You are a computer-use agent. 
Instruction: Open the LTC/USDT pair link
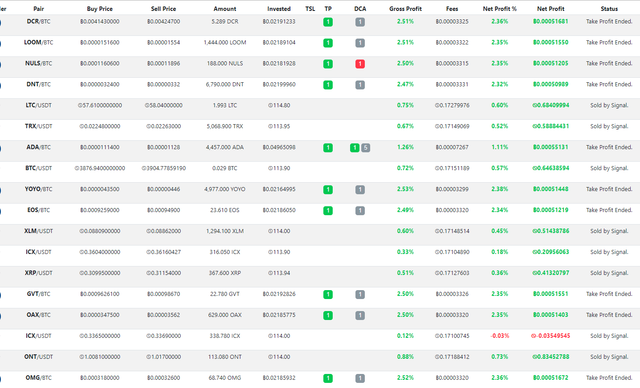pos(38,105)
